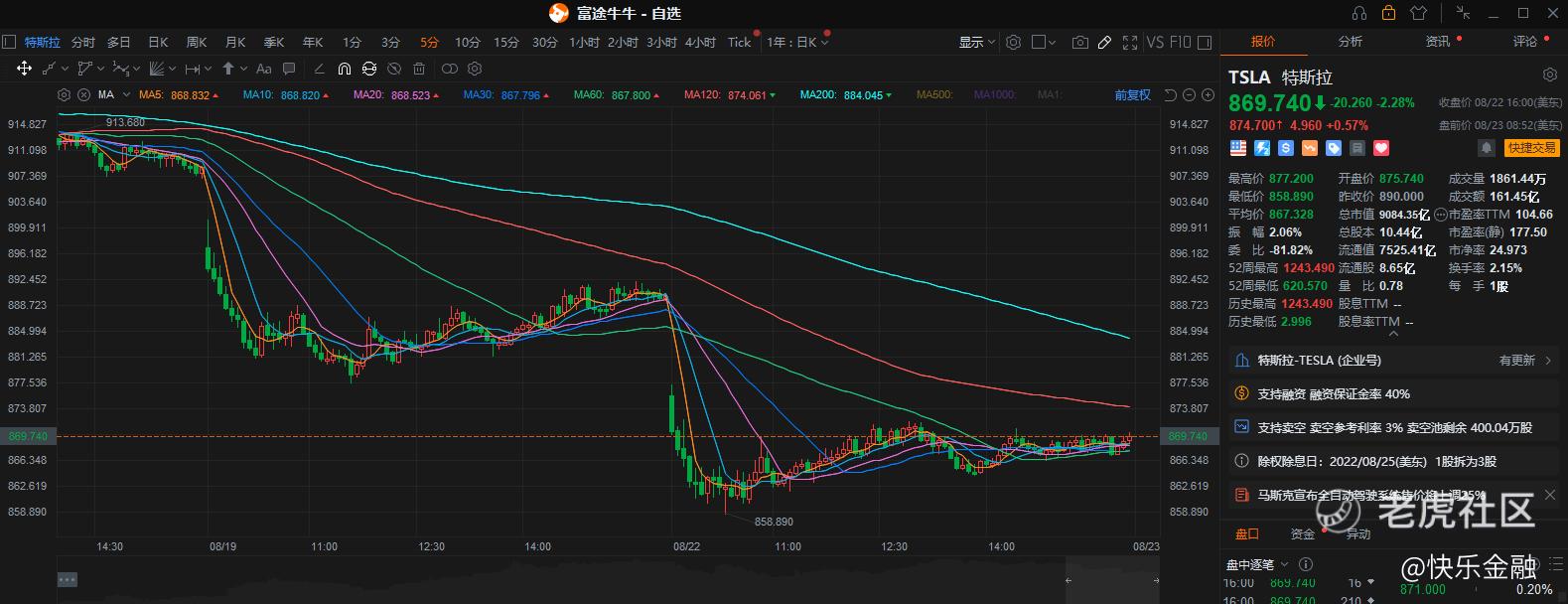Click the 支持卖空 short-selling info row
This screenshot has height=604, width=1568.
(x=1393, y=427)
